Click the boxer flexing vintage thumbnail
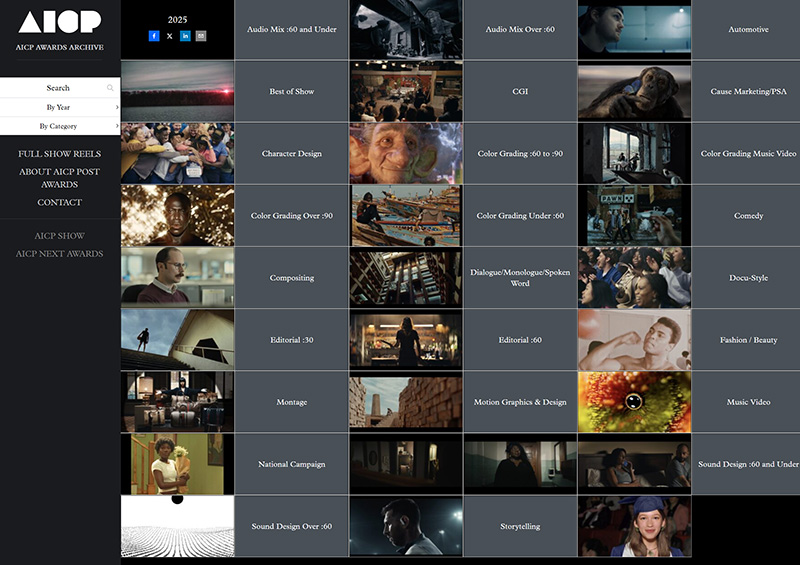 point(634,339)
